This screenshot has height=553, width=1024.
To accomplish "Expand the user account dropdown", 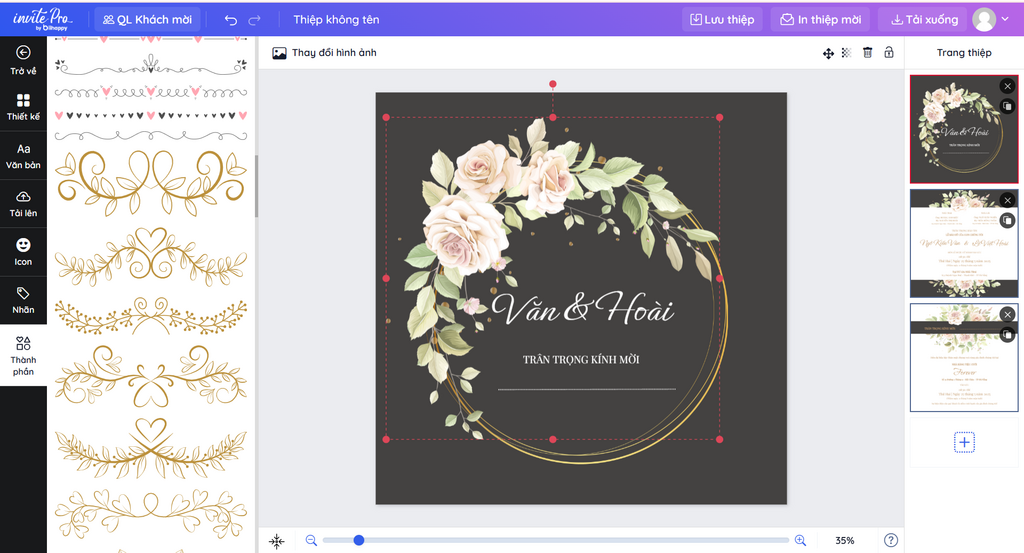I will coord(1006,19).
